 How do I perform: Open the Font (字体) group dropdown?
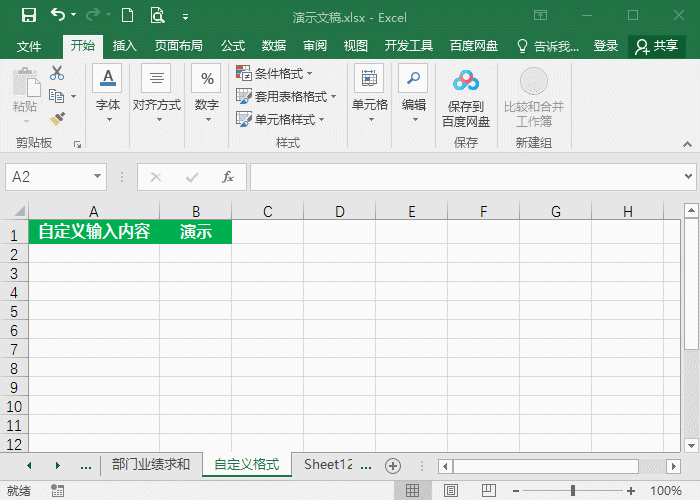108,95
